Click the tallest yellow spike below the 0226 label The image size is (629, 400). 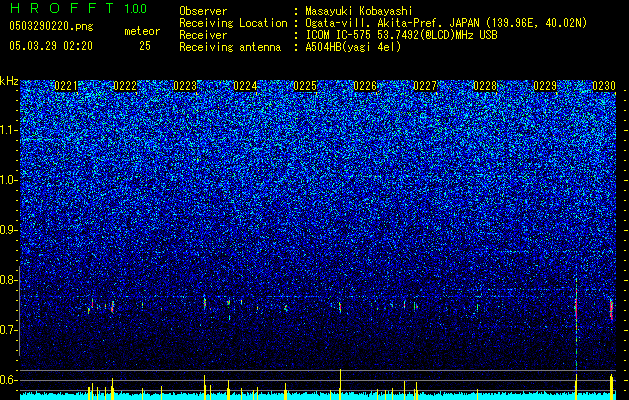[340, 384]
